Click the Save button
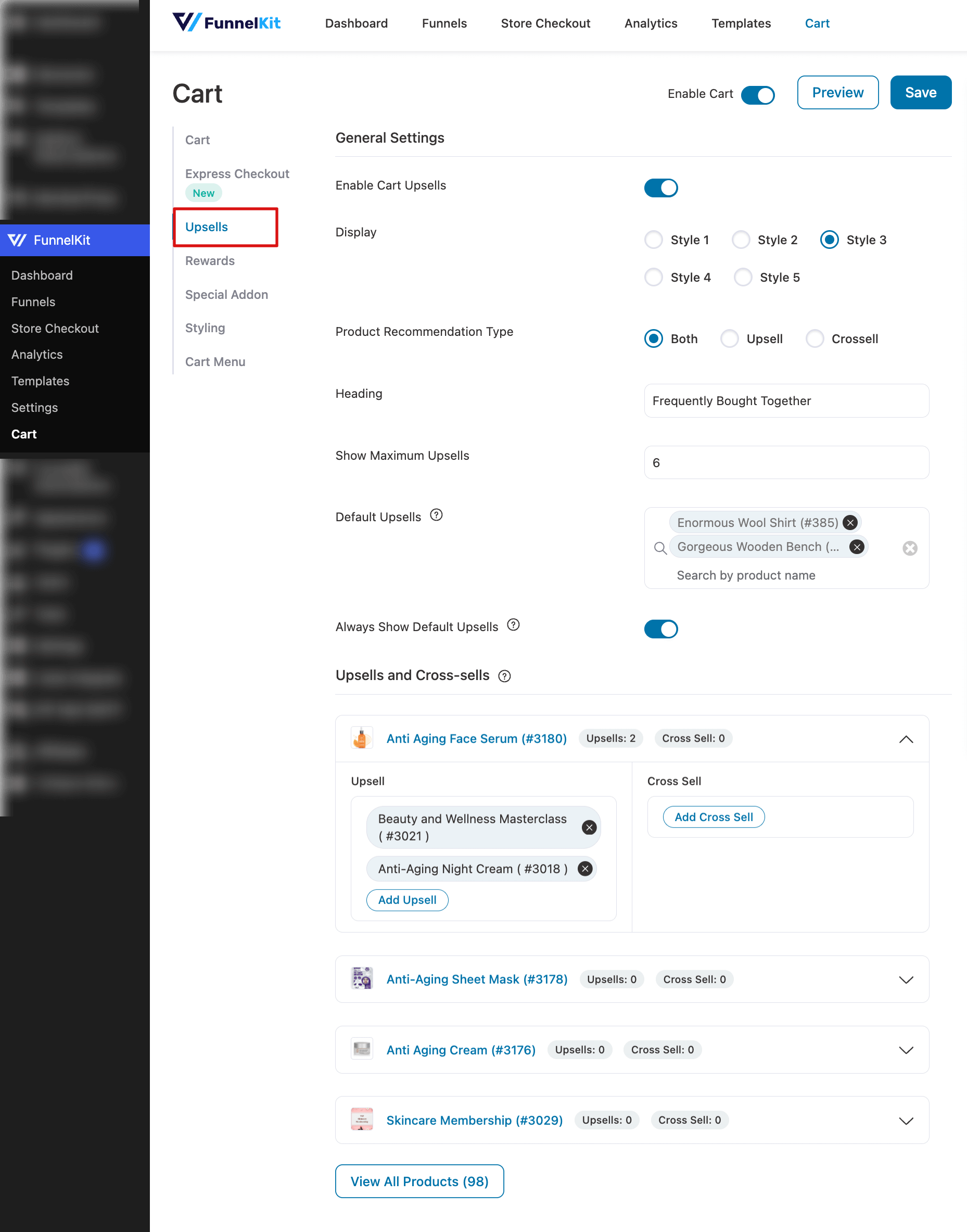This screenshot has height=1232, width=967. [920, 92]
